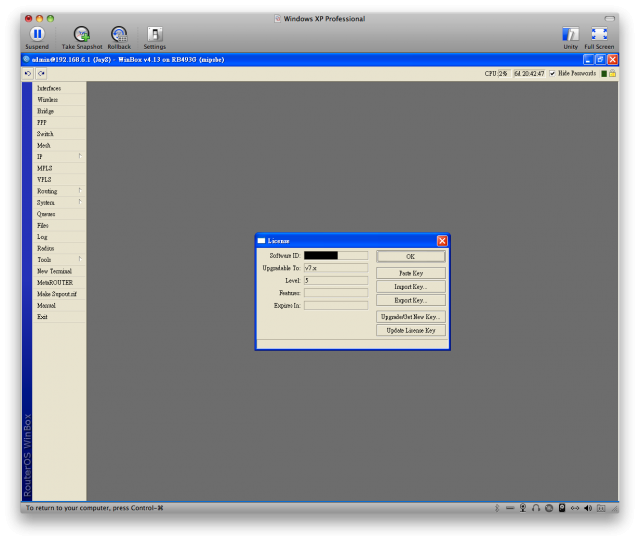640x542 pixels.
Task: Click the Mac toolbar pill button
Action: coord(610,18)
